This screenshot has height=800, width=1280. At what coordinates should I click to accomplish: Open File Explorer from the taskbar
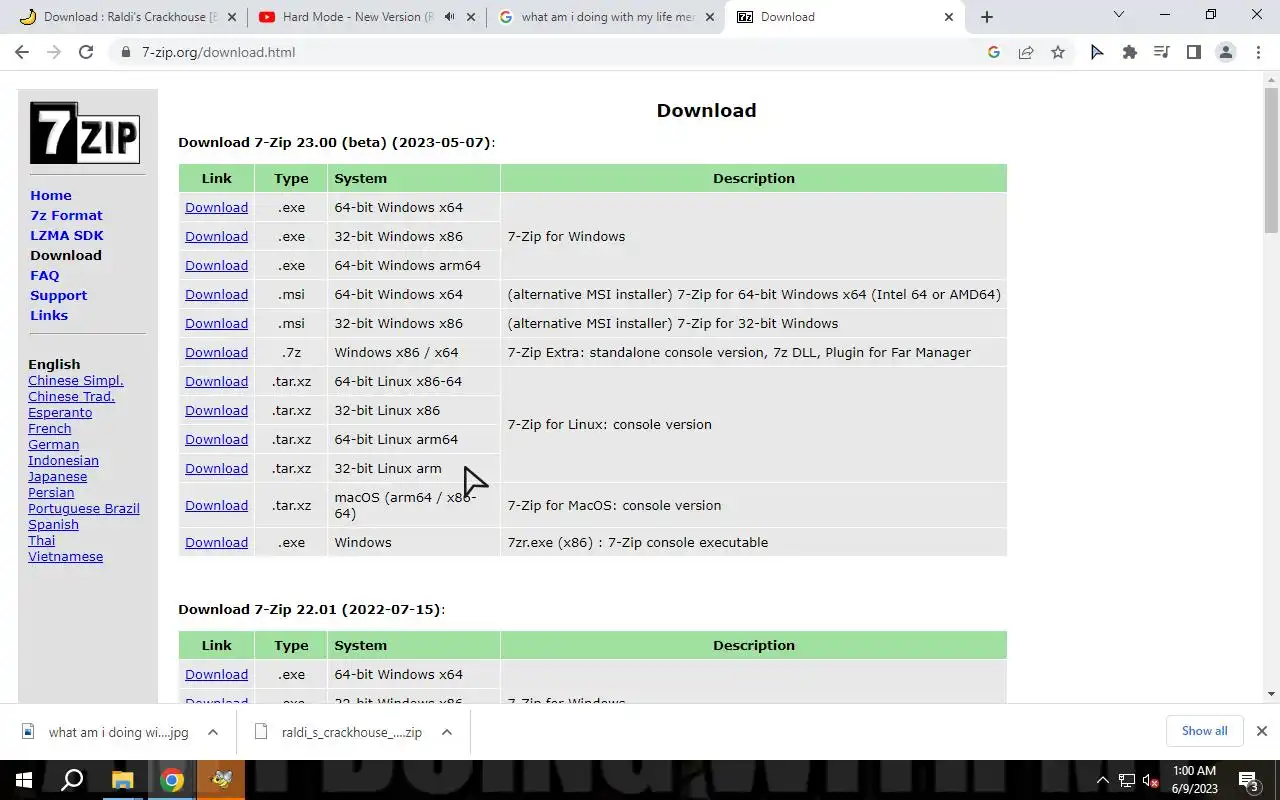(x=122, y=780)
